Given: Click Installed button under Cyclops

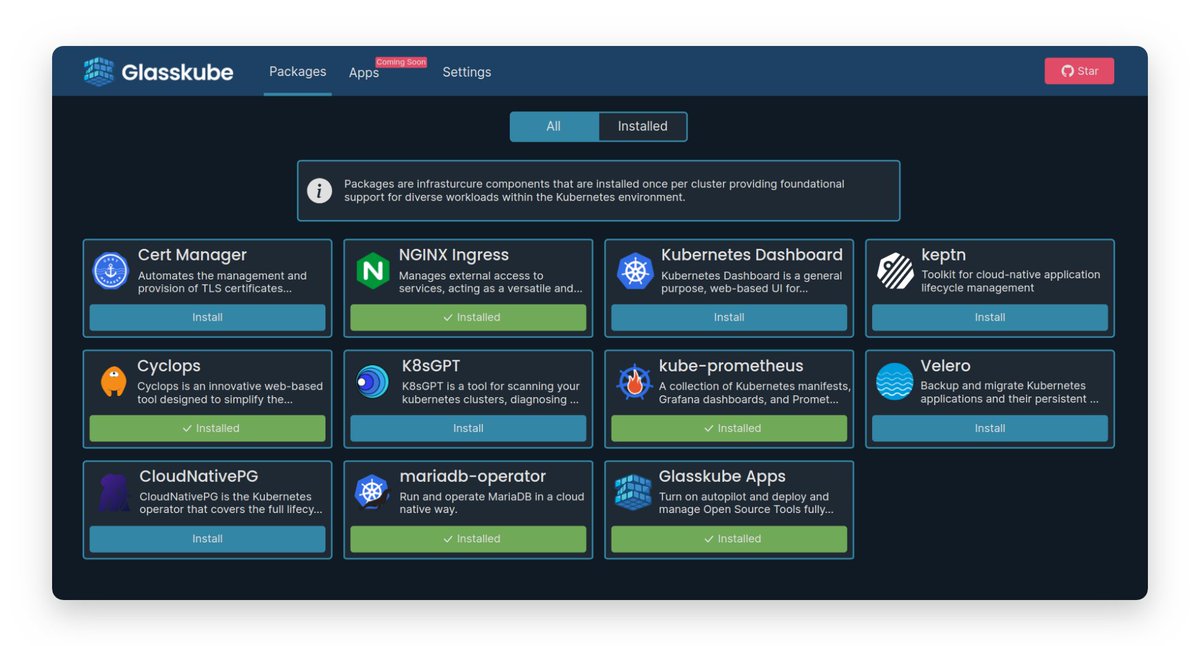Looking at the screenshot, I should [x=207, y=428].
